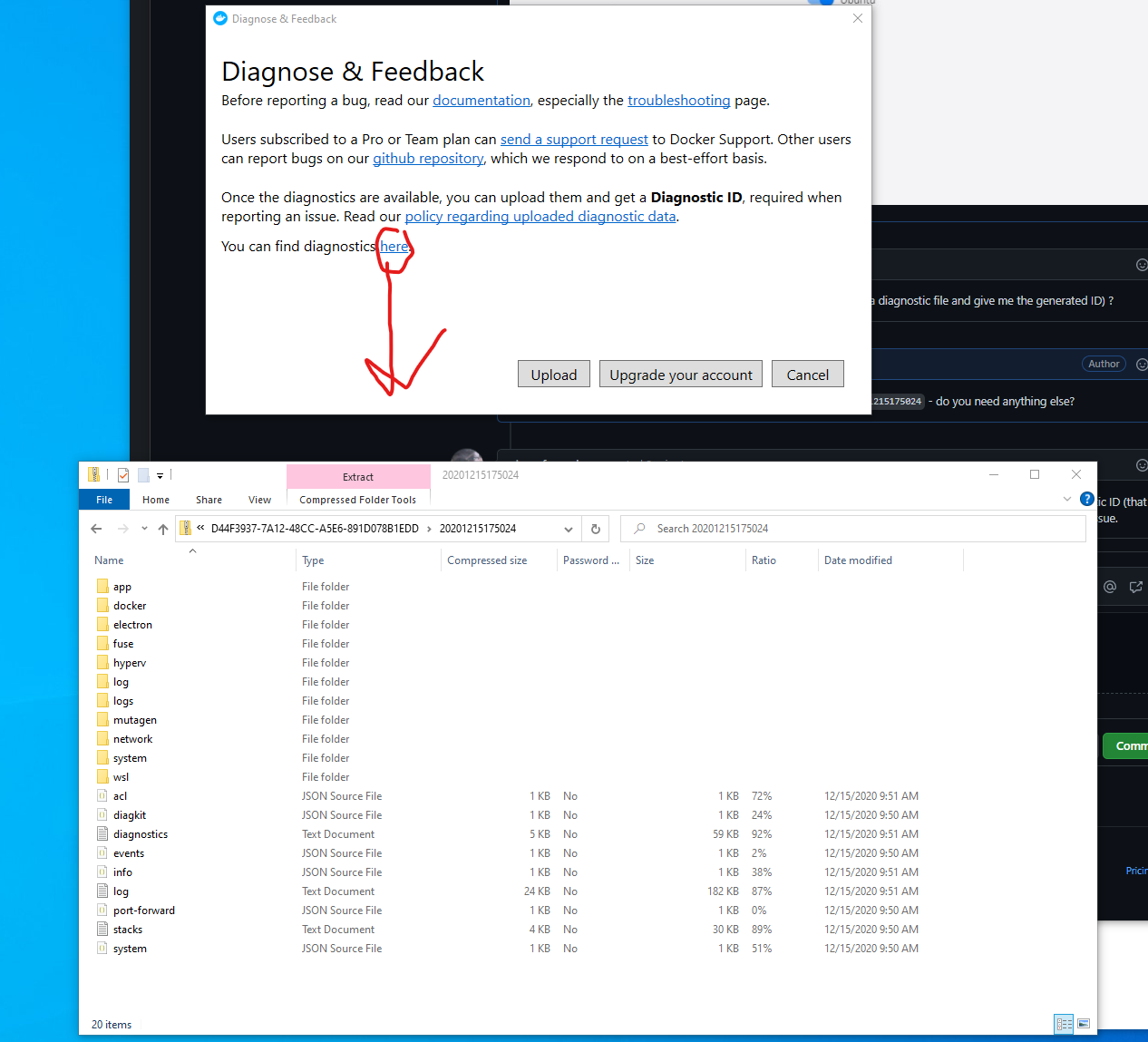
Task: Refresh the current folder view
Action: (x=595, y=528)
